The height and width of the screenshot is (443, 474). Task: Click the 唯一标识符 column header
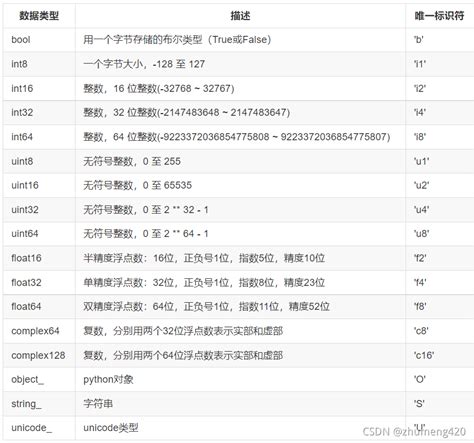[x=439, y=16]
